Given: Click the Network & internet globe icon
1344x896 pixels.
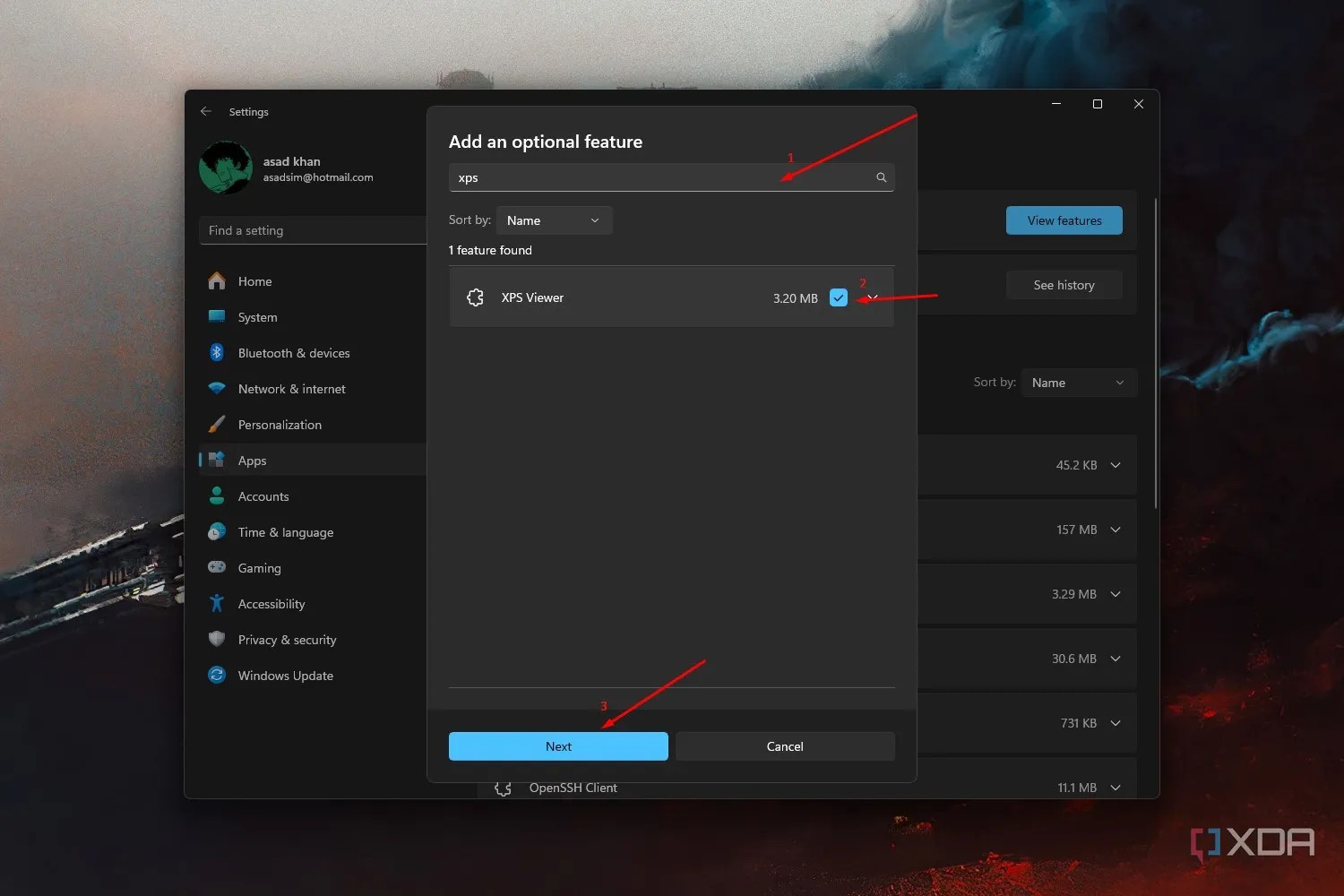Looking at the screenshot, I should pyautogui.click(x=217, y=388).
